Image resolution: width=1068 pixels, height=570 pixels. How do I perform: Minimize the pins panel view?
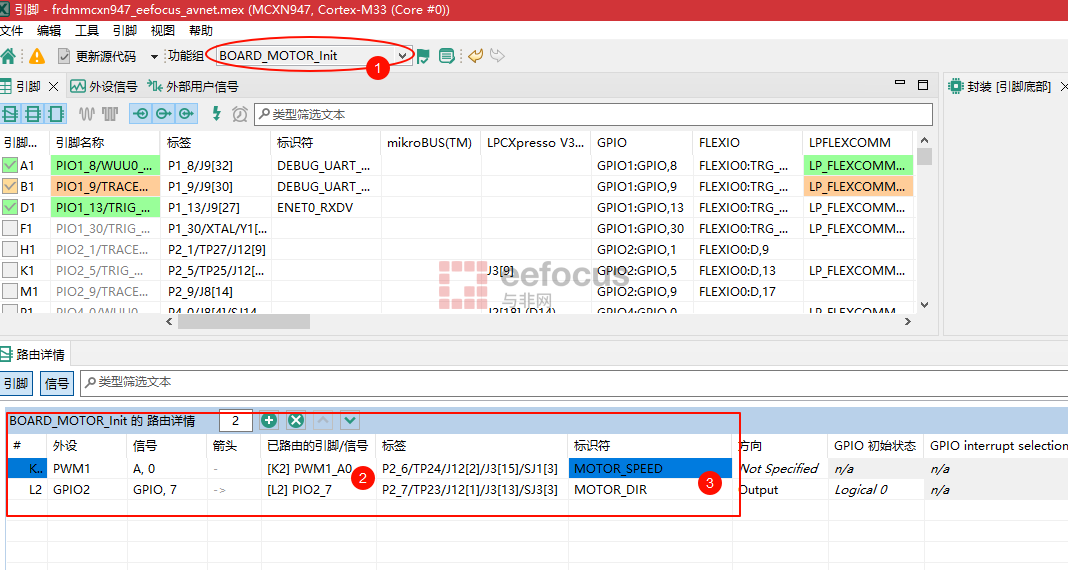900,83
